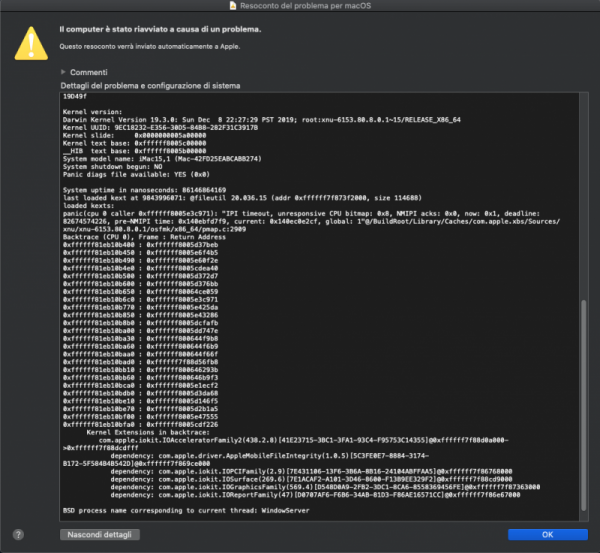Click backtrace row 0xffffff81eb10bfa0
This screenshot has height=553, width=600.
click(x=140, y=424)
